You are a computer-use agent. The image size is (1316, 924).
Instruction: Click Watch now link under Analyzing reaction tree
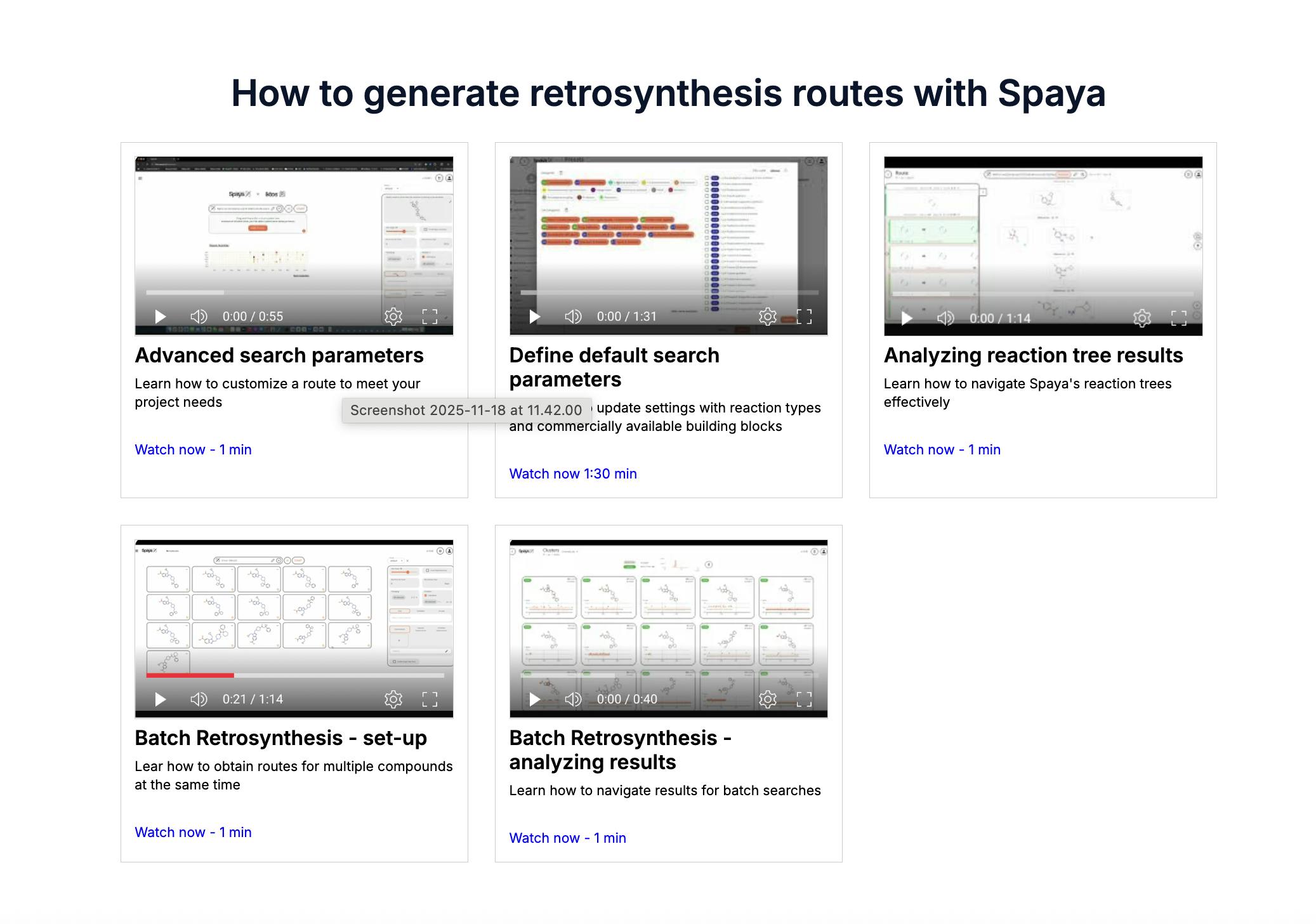[x=942, y=449]
